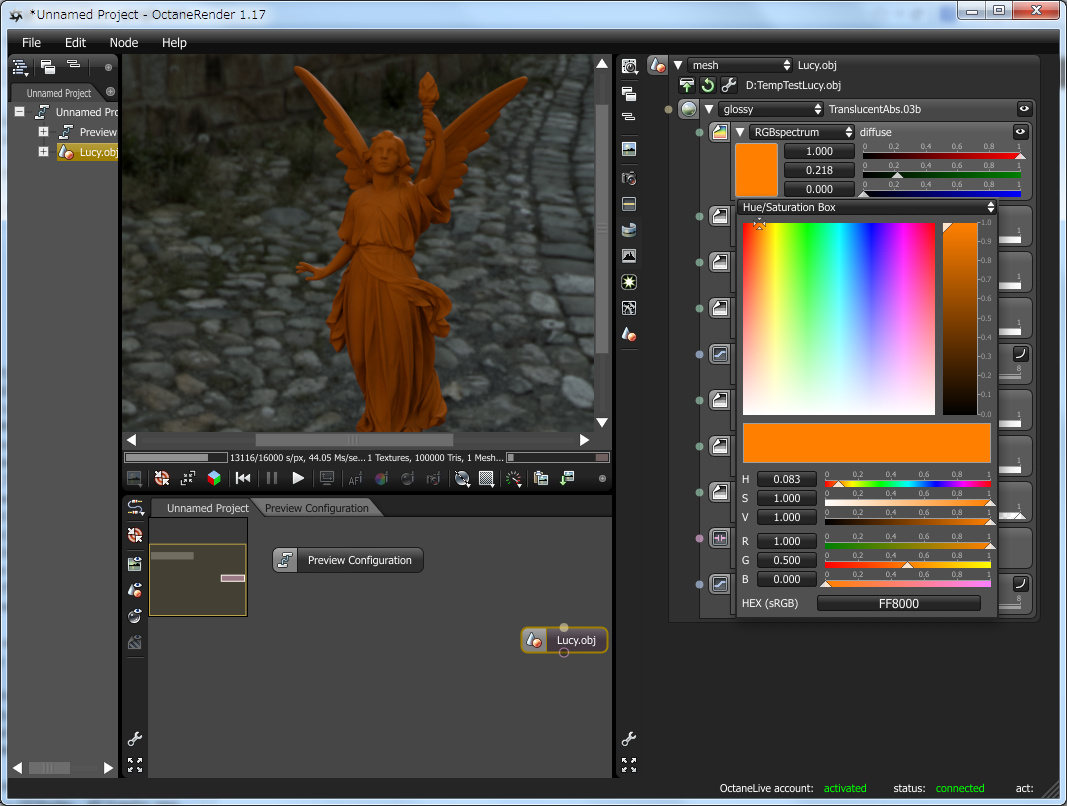
Task: Toggle the diffuse pin eye icon
Action: coord(1020,132)
